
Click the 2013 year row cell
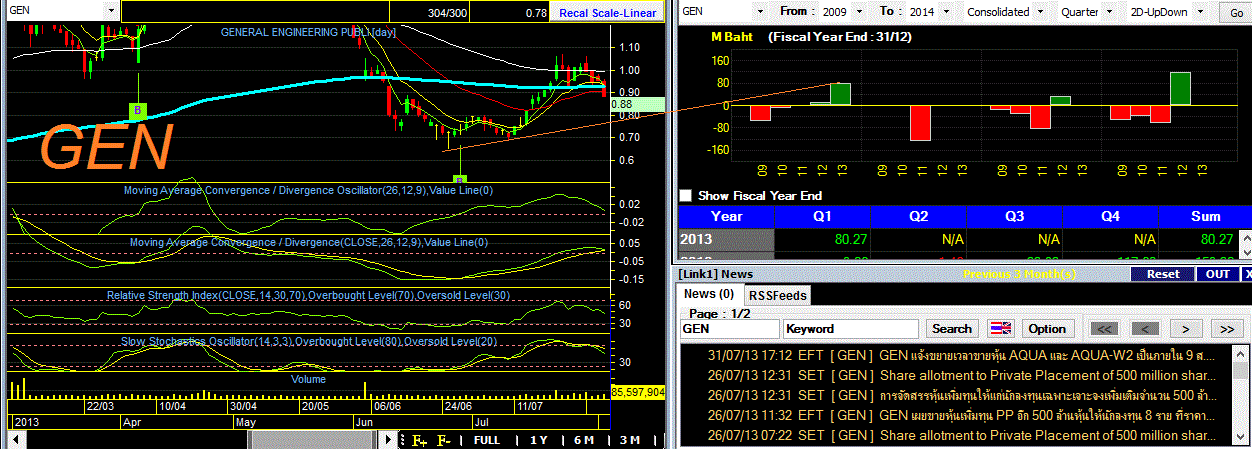click(x=726, y=240)
